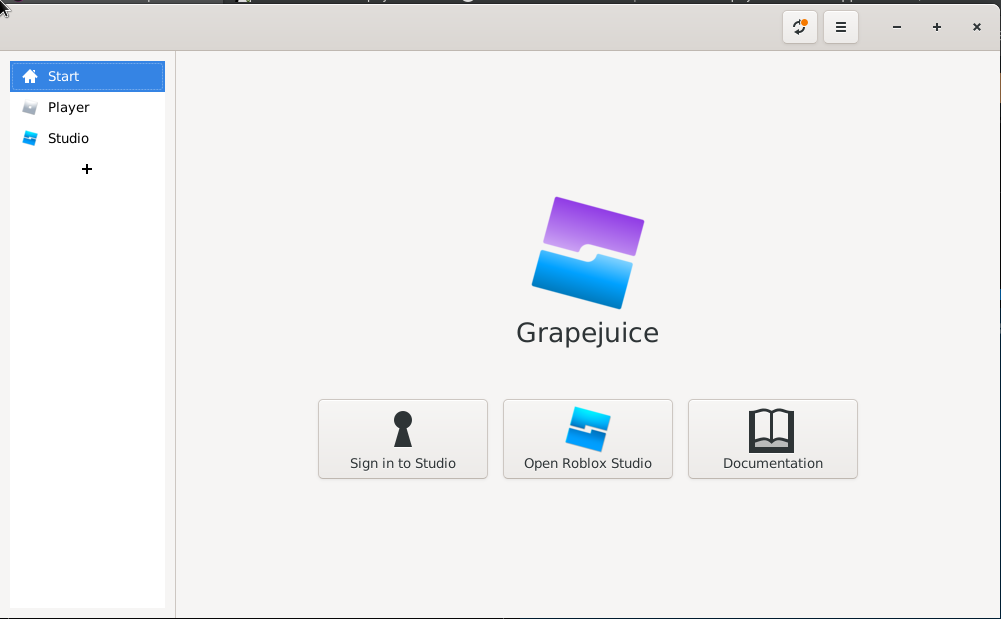Click the grey Player icon in sidebar
This screenshot has width=1001, height=619.
(30, 107)
